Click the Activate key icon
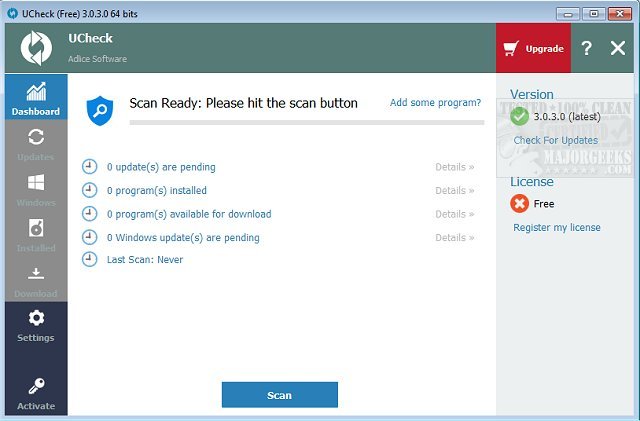The image size is (640, 421). [35, 393]
